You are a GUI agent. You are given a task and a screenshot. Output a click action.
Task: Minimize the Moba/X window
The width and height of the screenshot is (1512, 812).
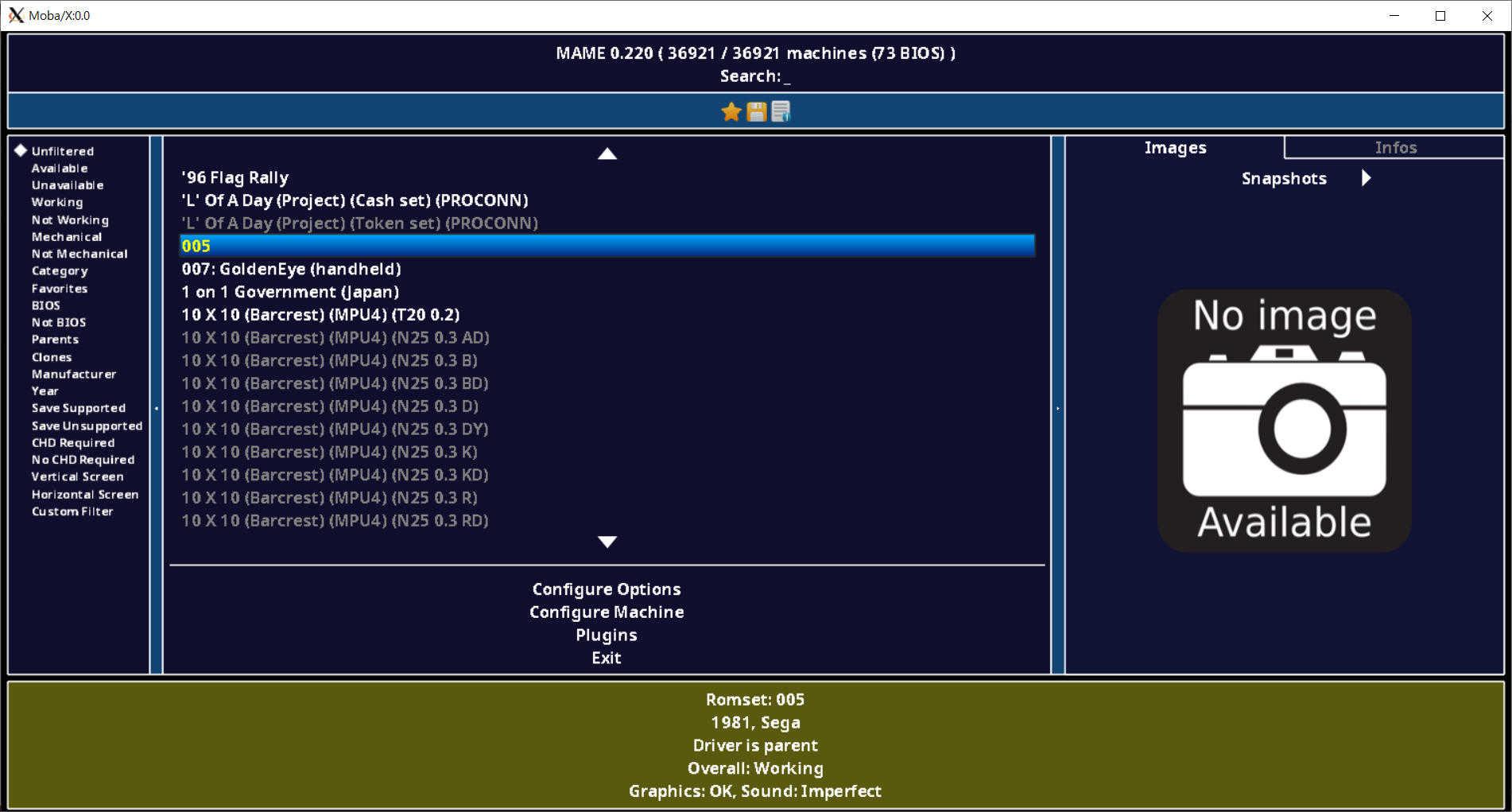(x=1394, y=15)
